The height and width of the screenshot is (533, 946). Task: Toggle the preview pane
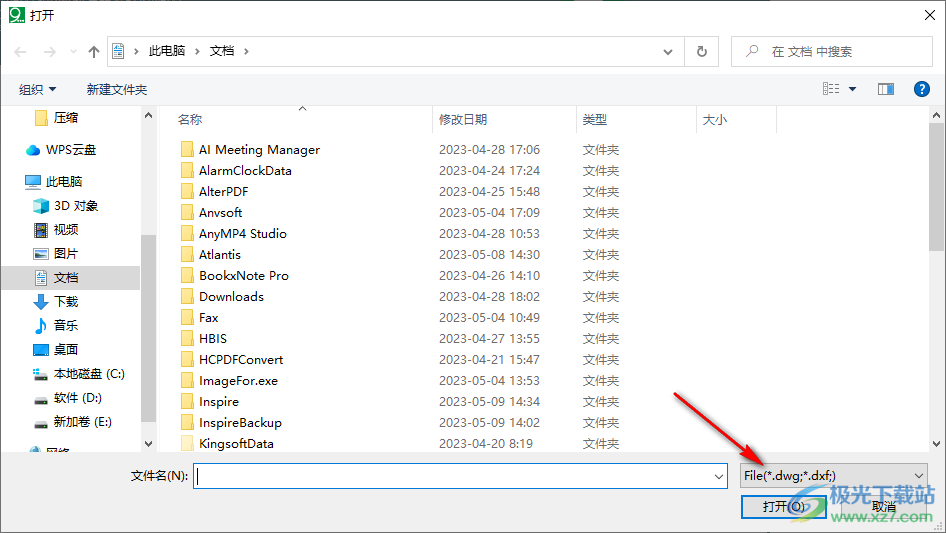(886, 89)
